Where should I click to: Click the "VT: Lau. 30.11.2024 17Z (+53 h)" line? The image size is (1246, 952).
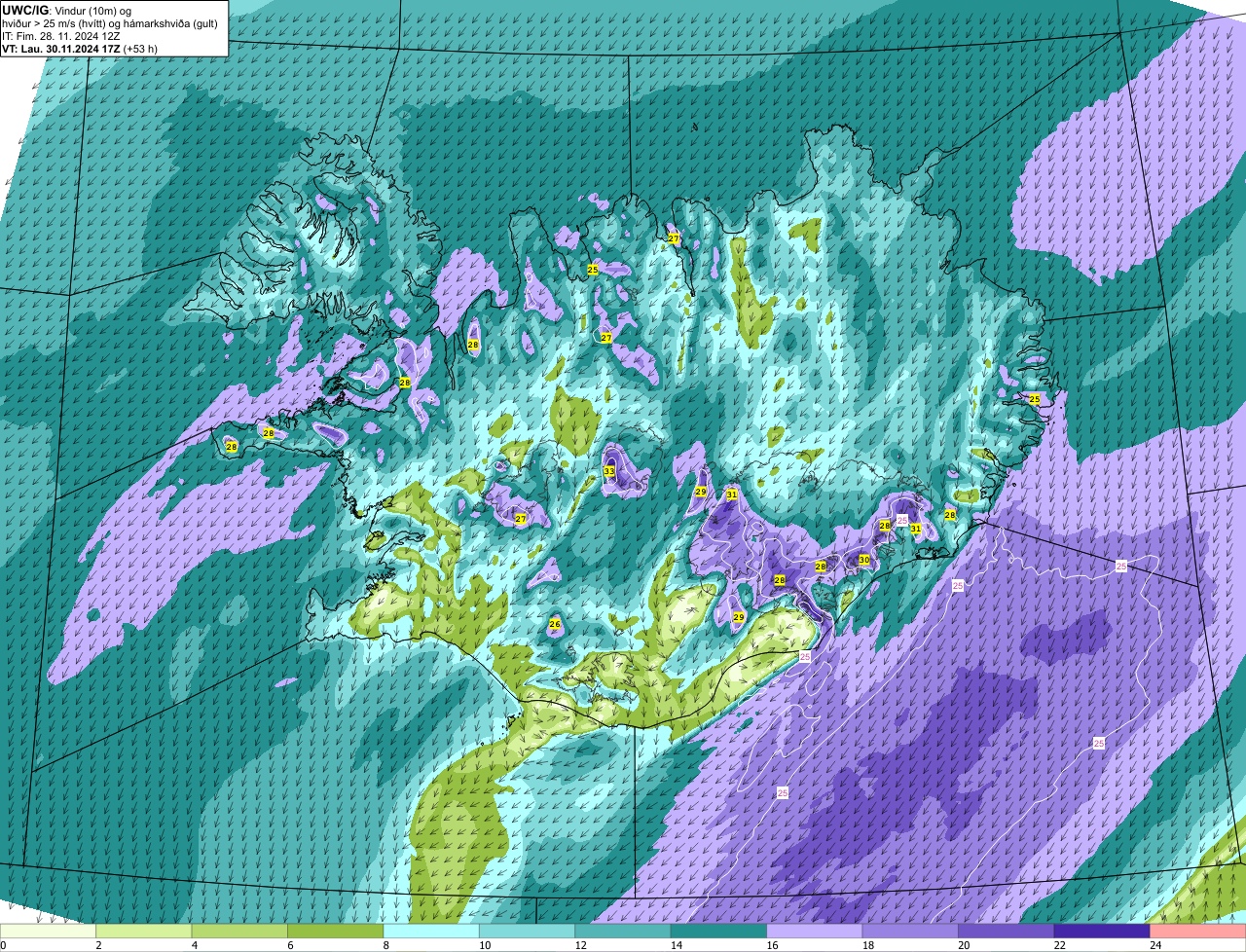tap(80, 49)
